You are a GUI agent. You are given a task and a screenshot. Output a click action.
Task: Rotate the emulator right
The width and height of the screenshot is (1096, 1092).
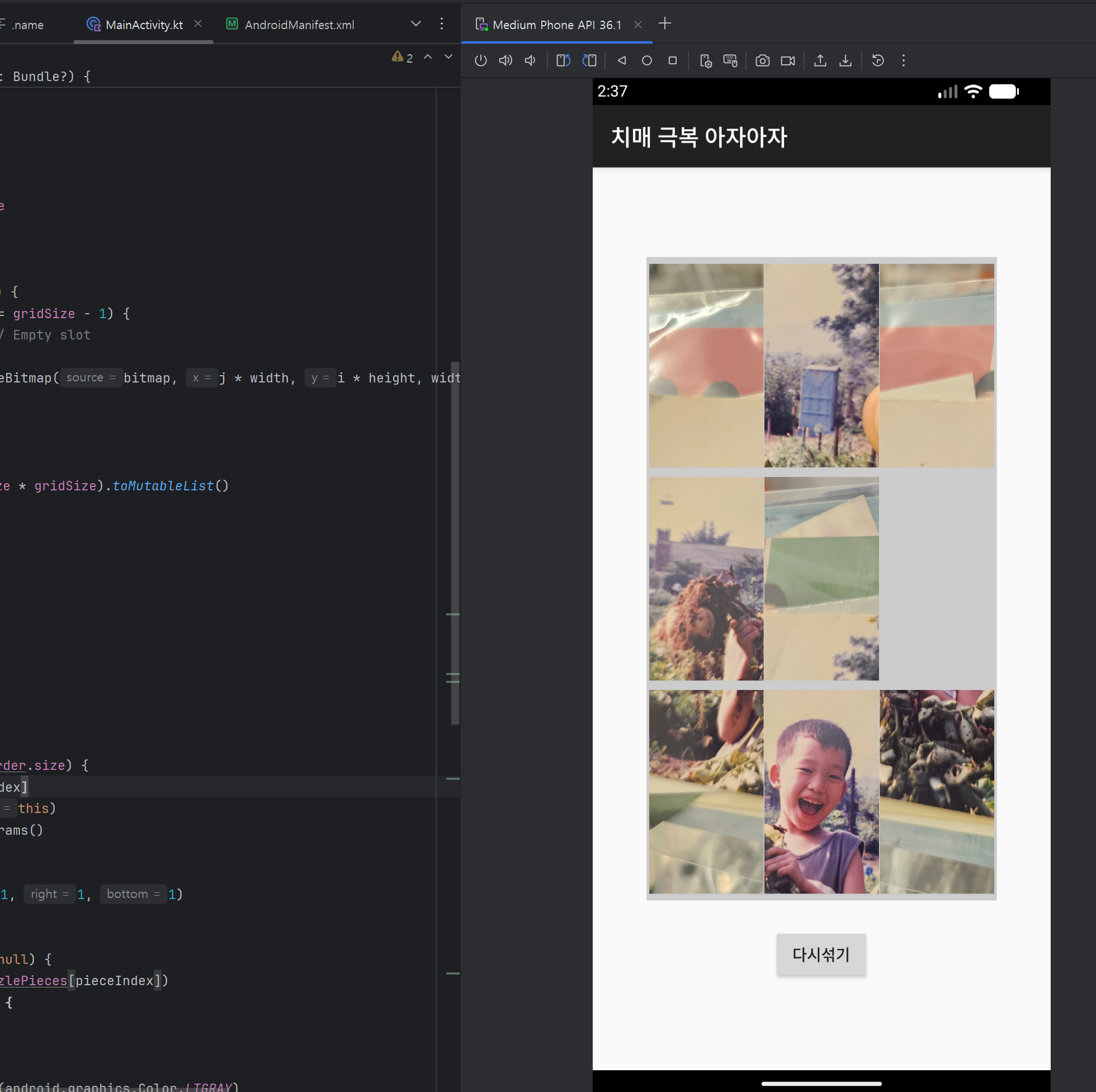(589, 61)
